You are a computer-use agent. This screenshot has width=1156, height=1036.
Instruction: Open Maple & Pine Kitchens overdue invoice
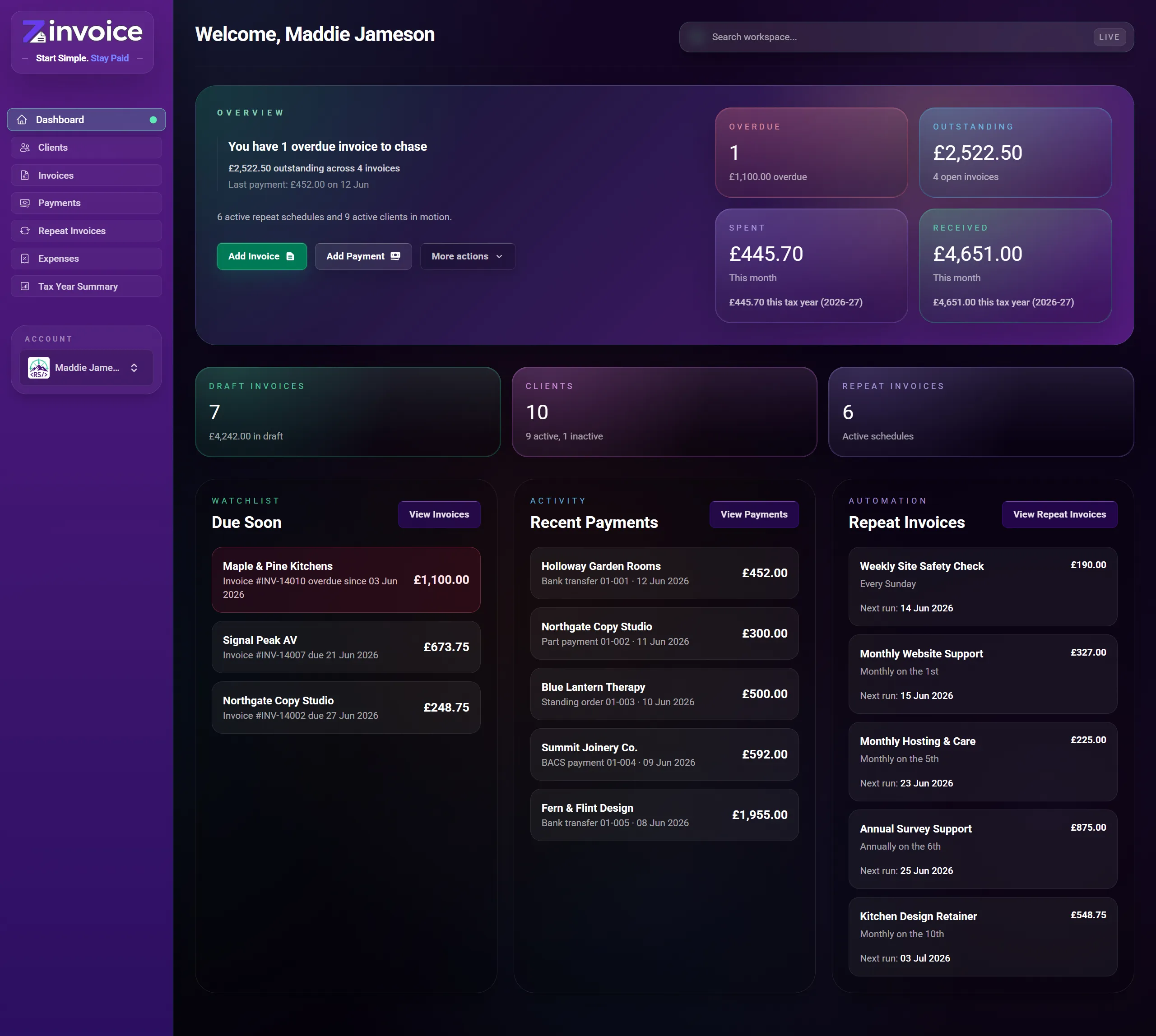346,580
